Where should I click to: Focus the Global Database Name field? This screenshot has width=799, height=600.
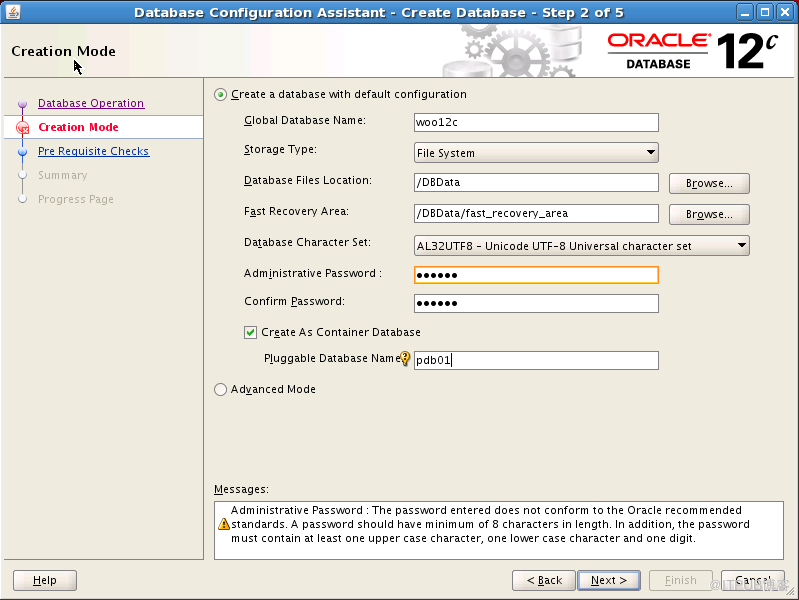point(536,122)
